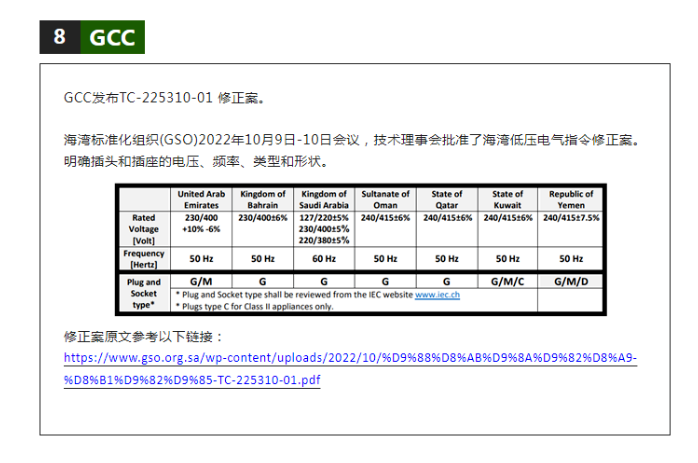This screenshot has height=463, width=698.
Task: Select the Republic of Yemen column header
Action: click(571, 199)
